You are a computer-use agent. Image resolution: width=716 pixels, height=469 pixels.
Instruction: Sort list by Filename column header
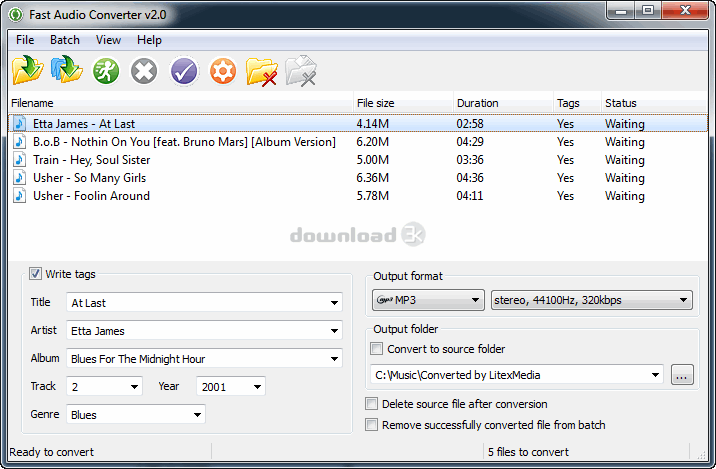pos(181,103)
